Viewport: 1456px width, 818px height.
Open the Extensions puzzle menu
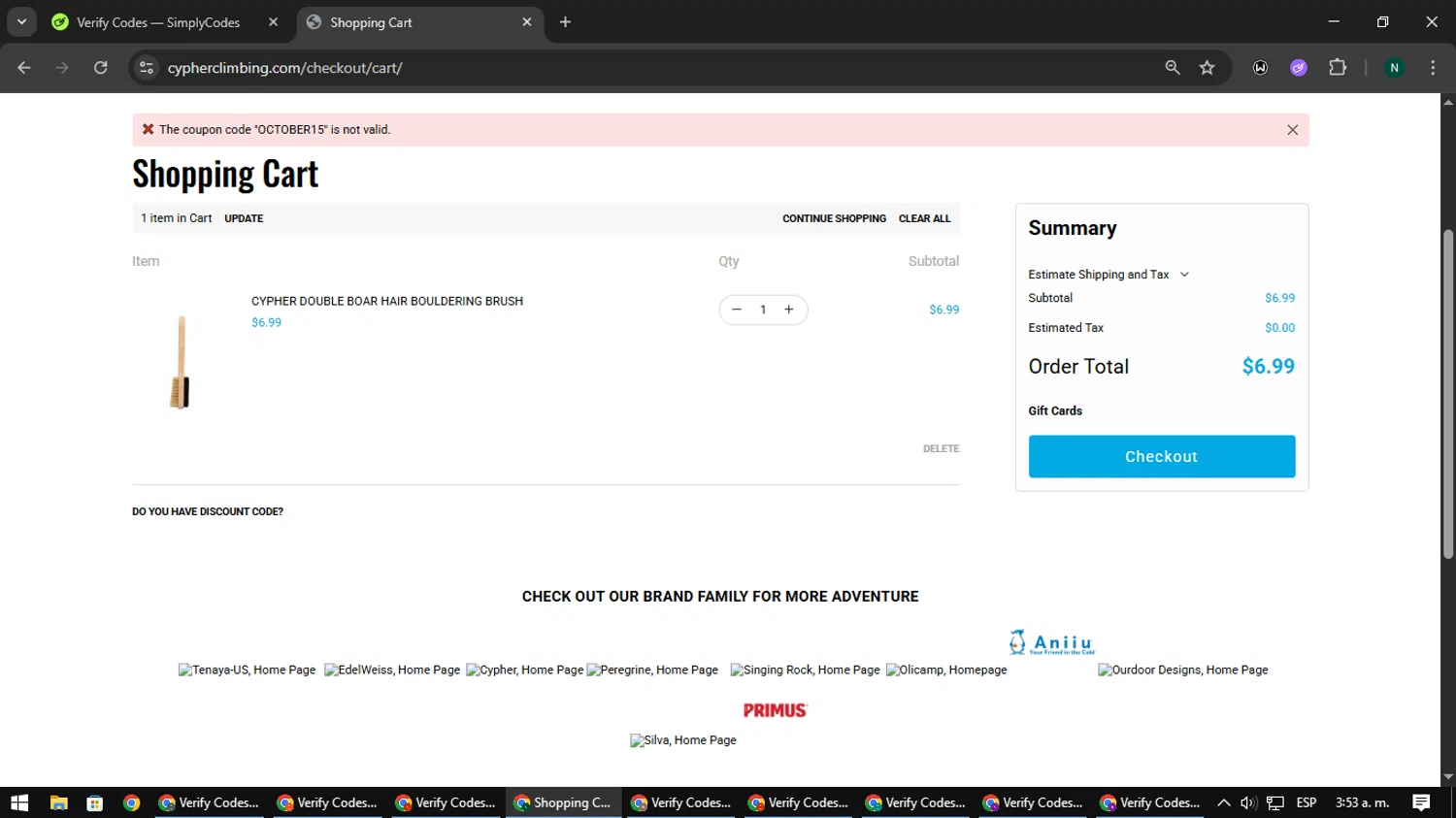tap(1338, 68)
